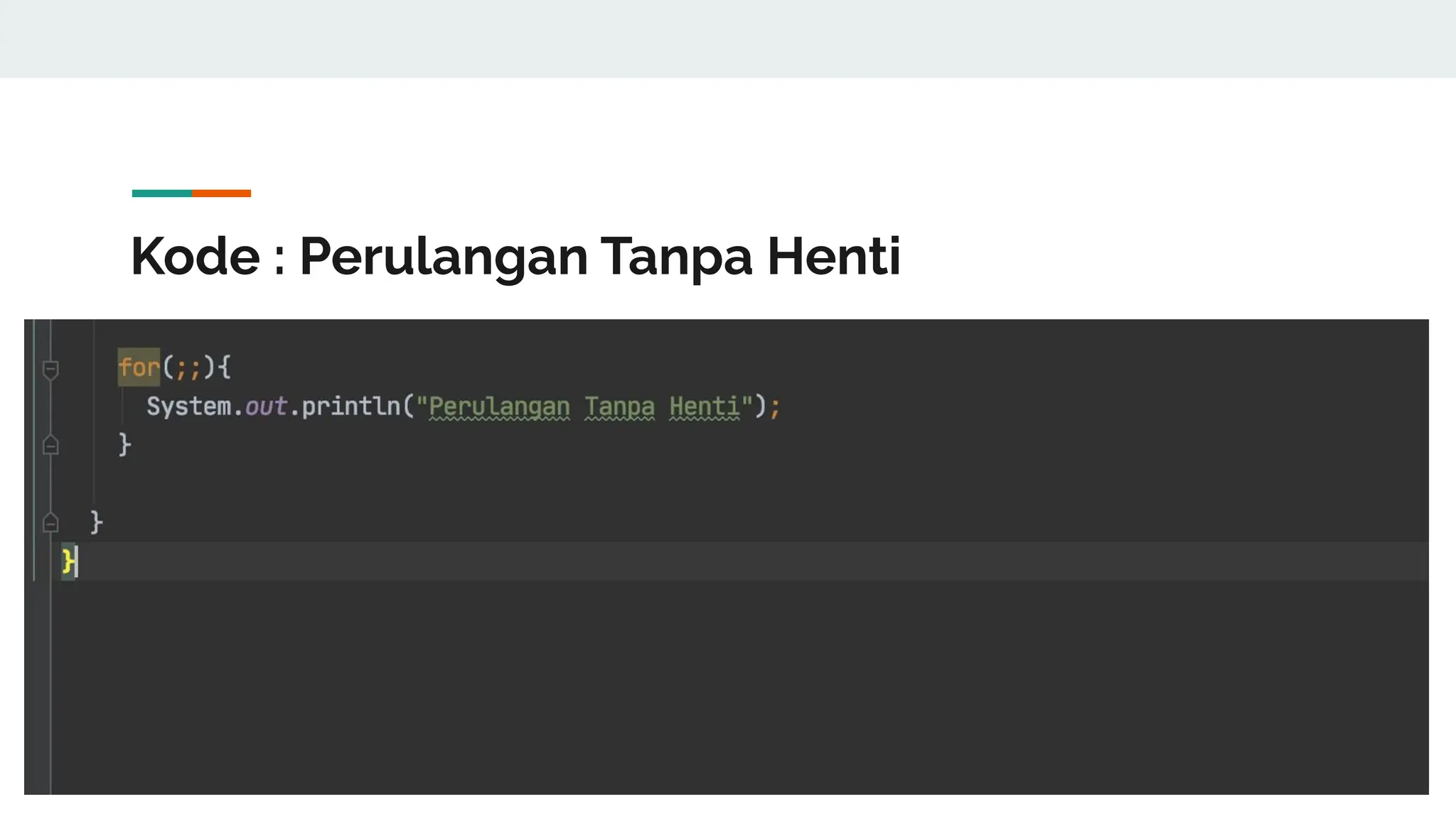The width and height of the screenshot is (1456, 819).
Task: Click the word 'Perulangan' in the string
Action: coord(499,407)
